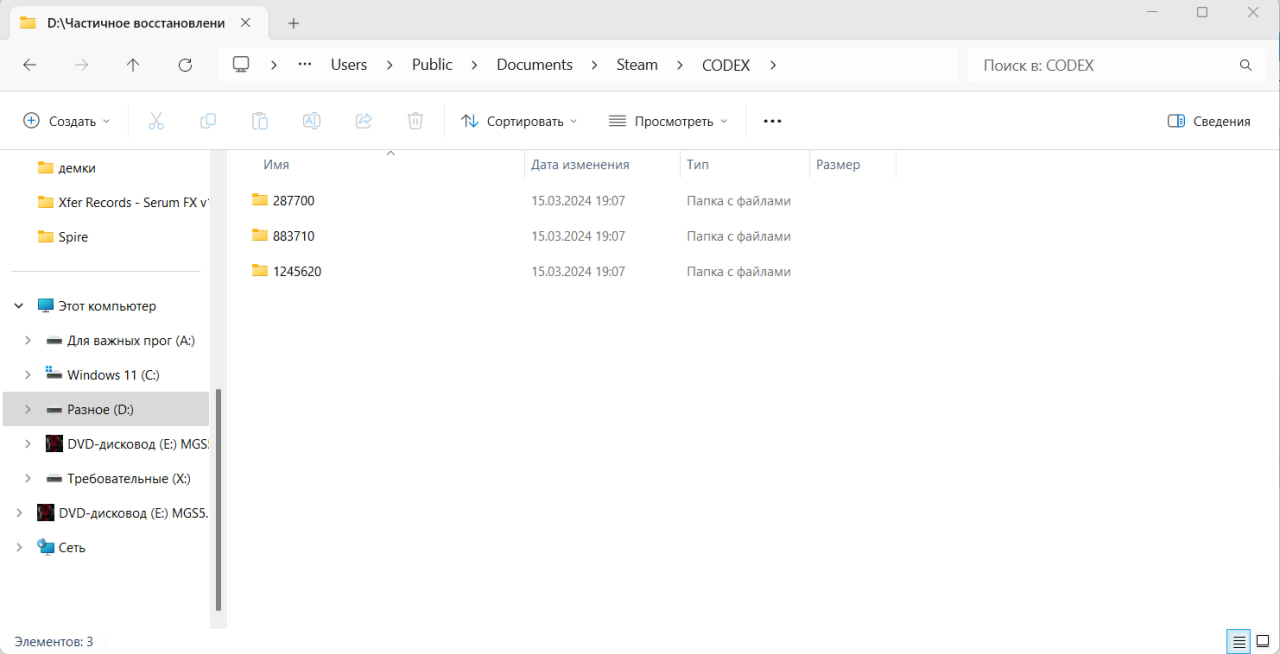
Task: Click the Back navigation arrow
Action: pyautogui.click(x=30, y=65)
